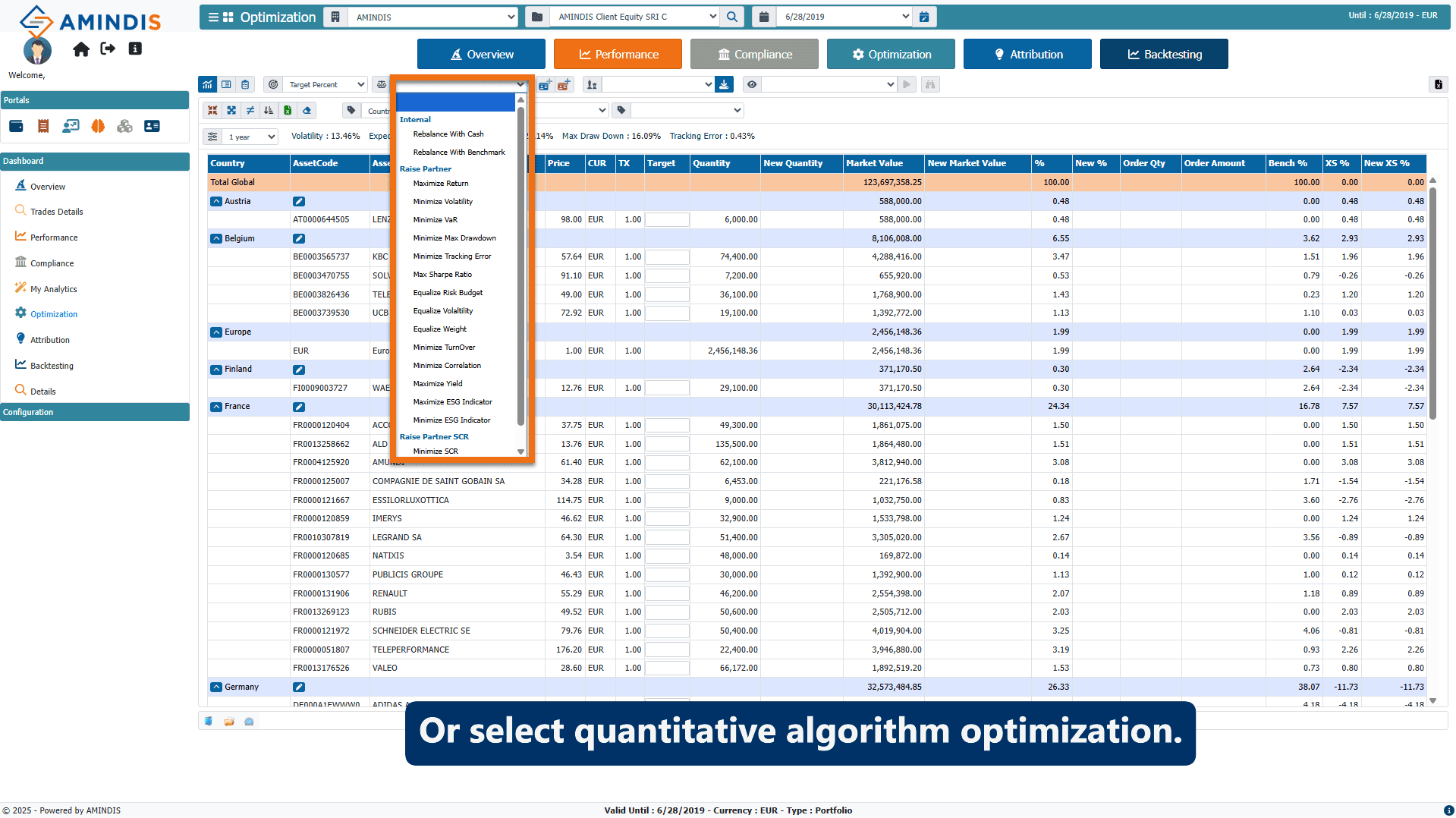Open the Backtesting top button
Image resolution: width=1456 pixels, height=818 pixels.
click(x=1164, y=54)
